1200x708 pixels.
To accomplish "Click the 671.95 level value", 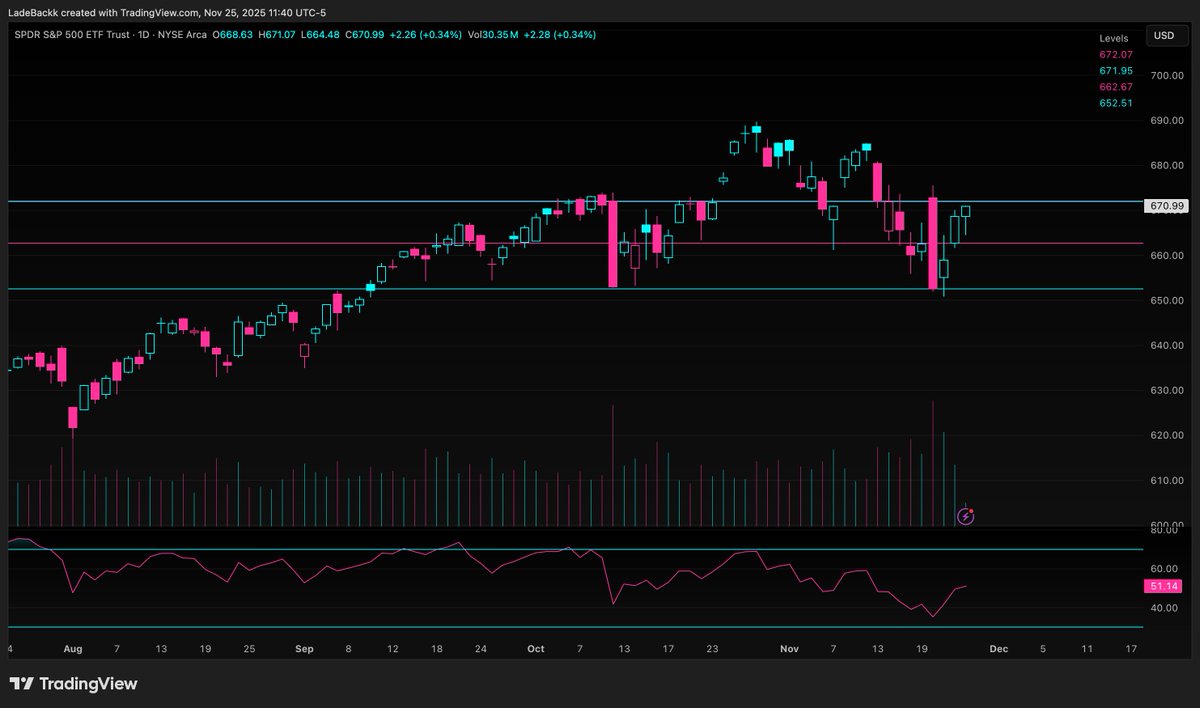I will point(1115,71).
